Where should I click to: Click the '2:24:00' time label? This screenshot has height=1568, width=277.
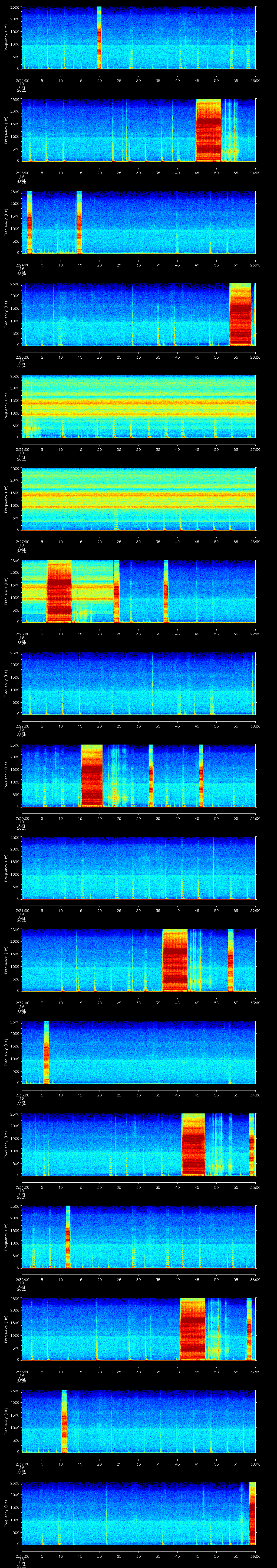[x=22, y=265]
